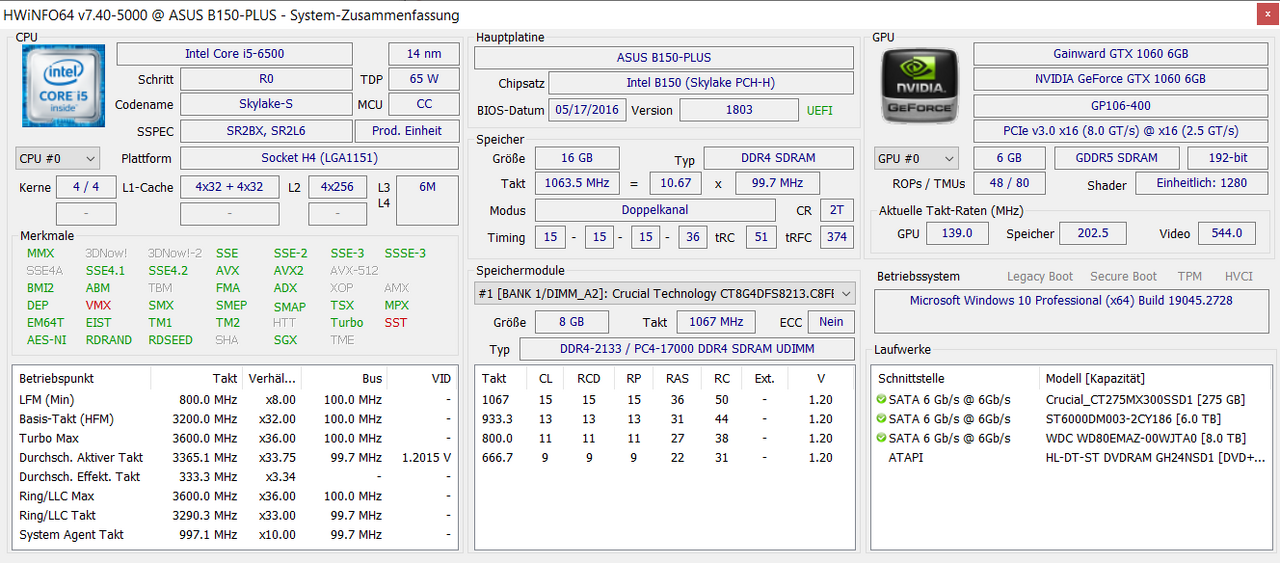This screenshot has width=1280, height=563.
Task: Click the TPM label
Action: coord(1190,277)
